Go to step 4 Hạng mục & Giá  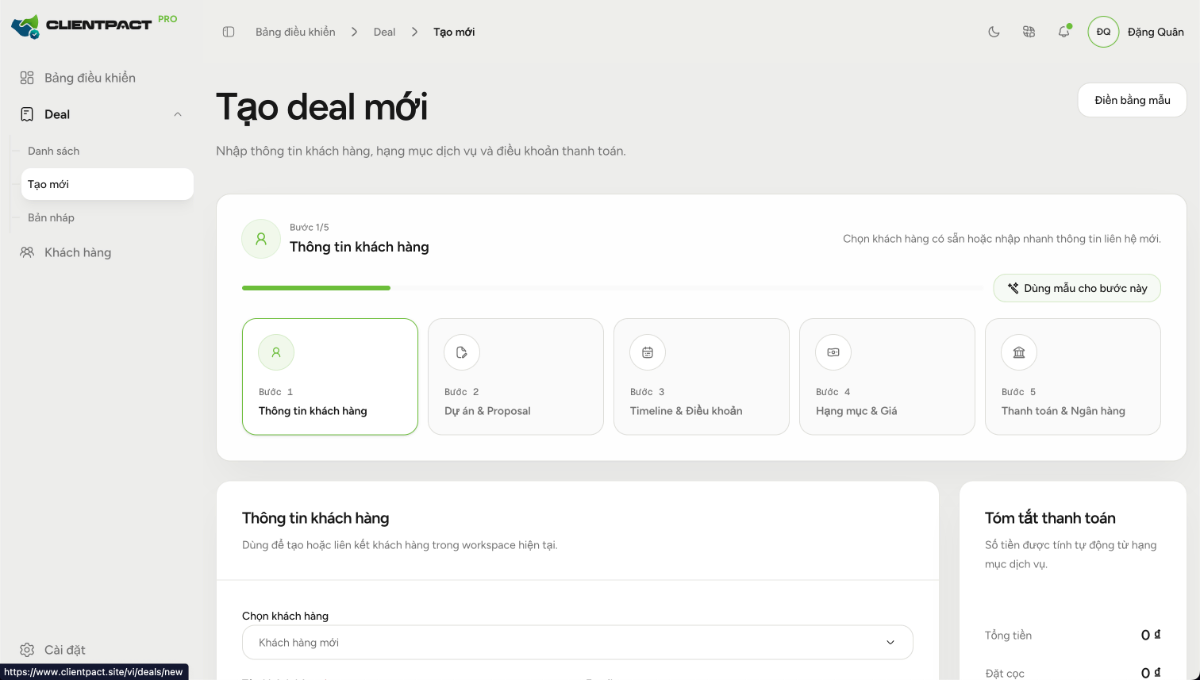(887, 377)
